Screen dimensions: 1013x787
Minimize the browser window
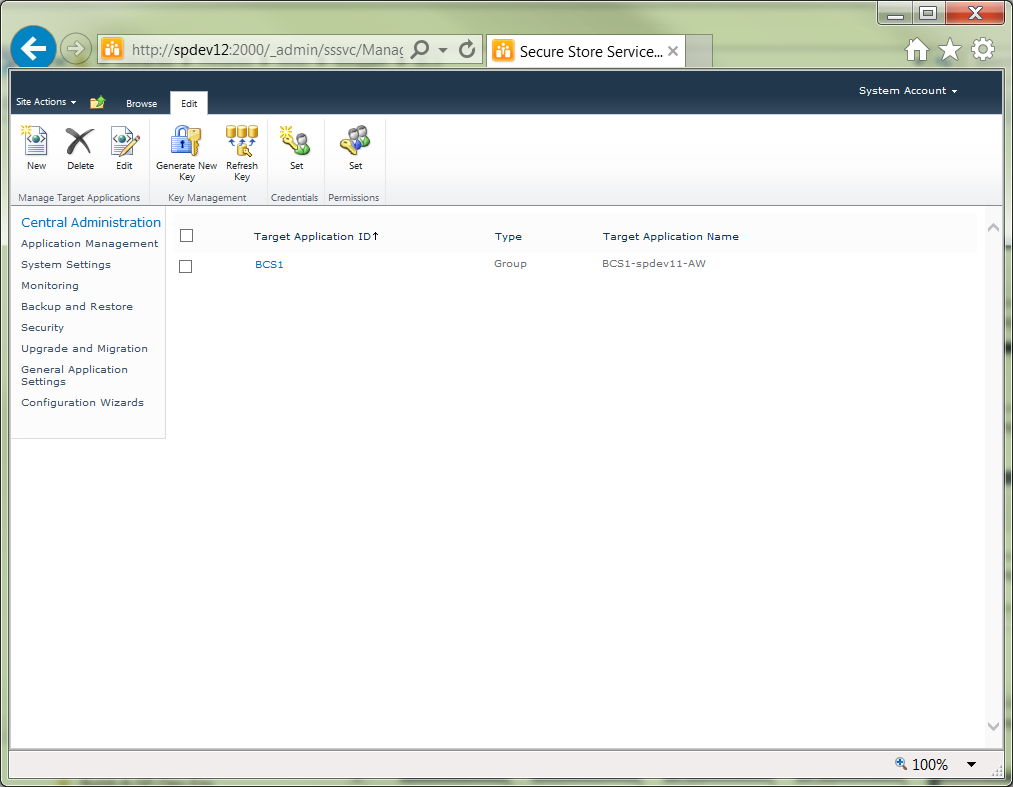(x=895, y=13)
